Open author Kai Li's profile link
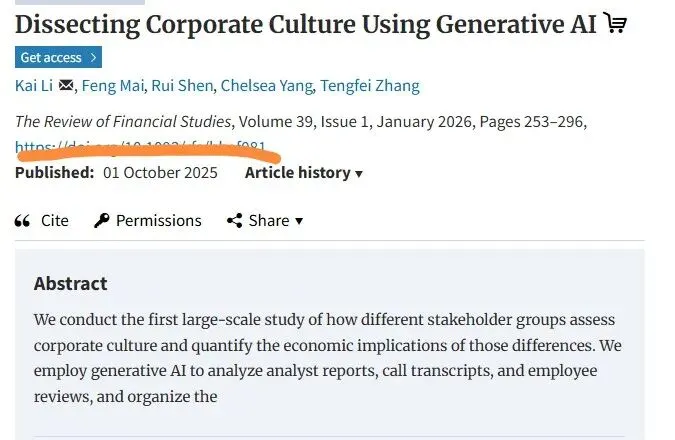Image resolution: width=675 pixels, height=440 pixels. click(x=35, y=86)
